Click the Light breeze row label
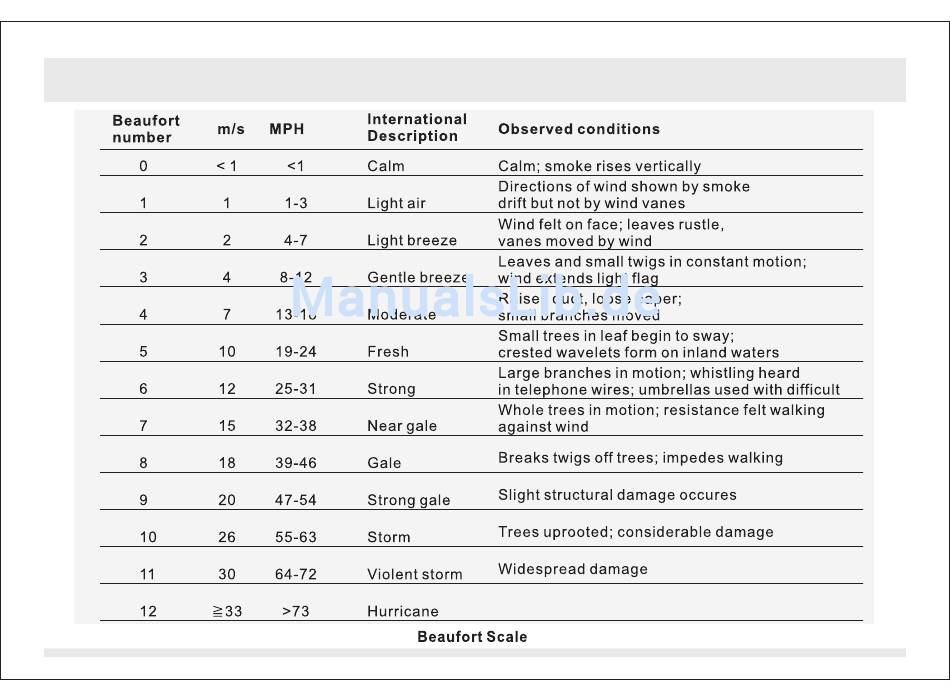The width and height of the screenshot is (950, 700). pyautogui.click(x=412, y=241)
